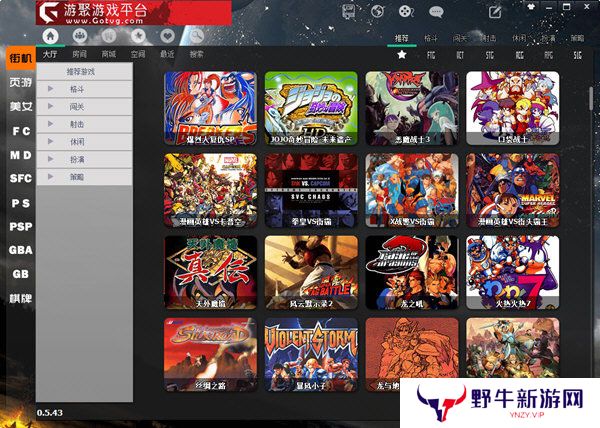Open the X战警VS街霸 game cover
Image resolution: width=600 pixels, height=428 pixels.
(412, 190)
